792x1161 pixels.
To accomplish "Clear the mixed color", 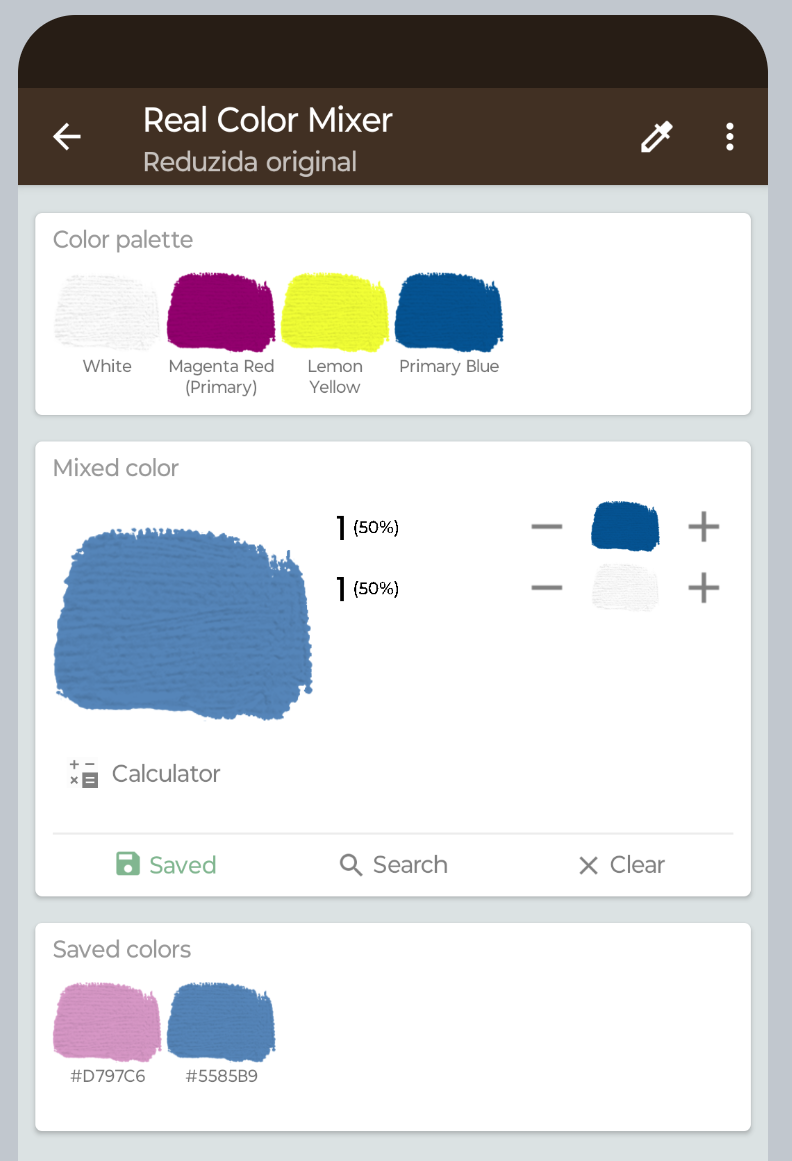I will tap(622, 865).
